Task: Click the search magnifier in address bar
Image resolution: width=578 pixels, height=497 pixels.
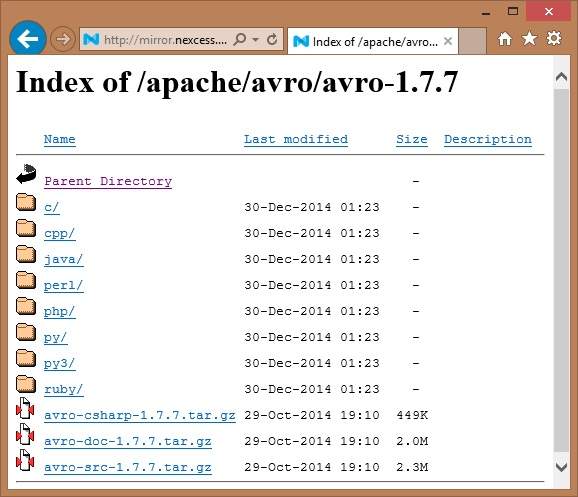Action: click(x=240, y=39)
